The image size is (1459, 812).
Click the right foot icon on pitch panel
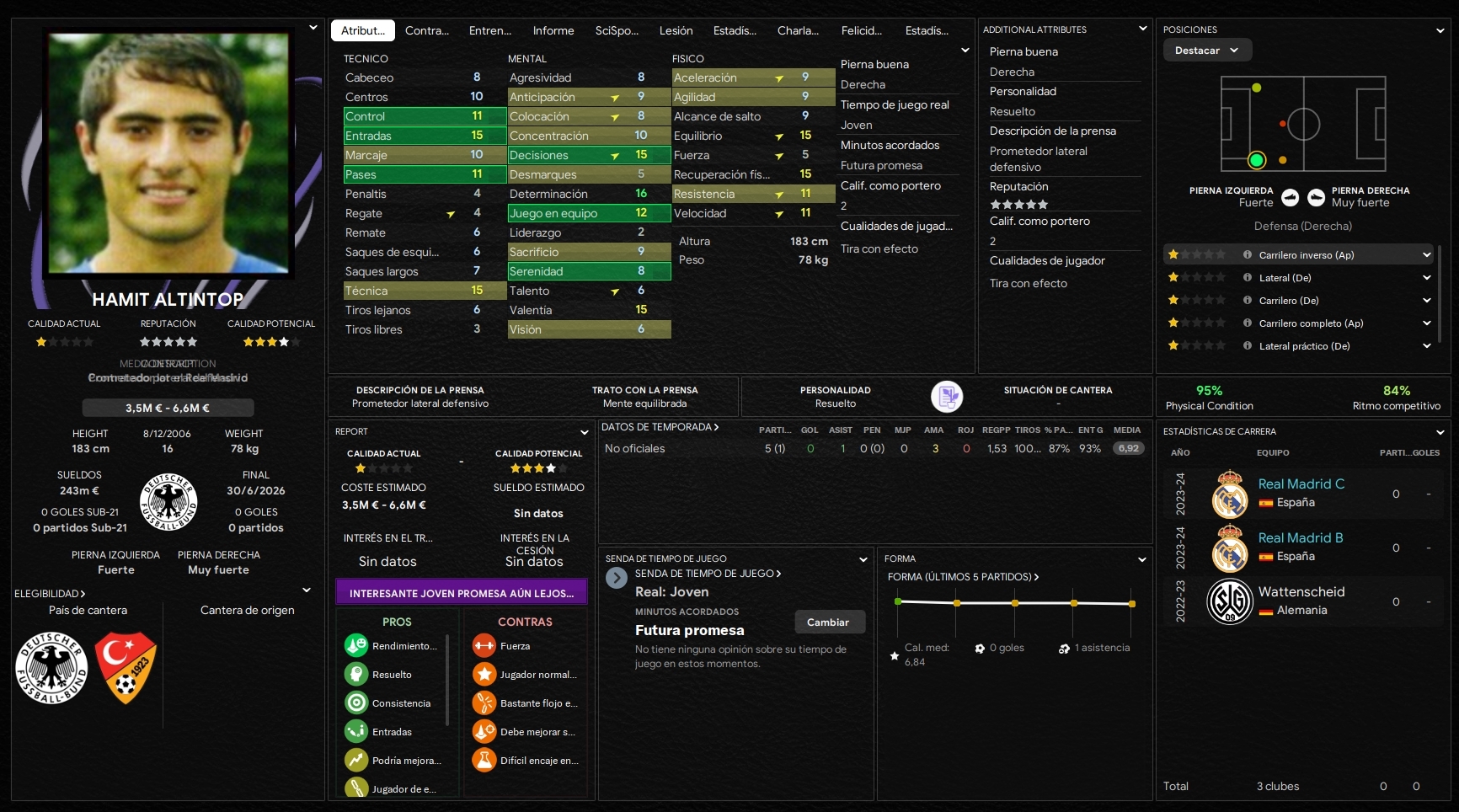click(x=1316, y=197)
